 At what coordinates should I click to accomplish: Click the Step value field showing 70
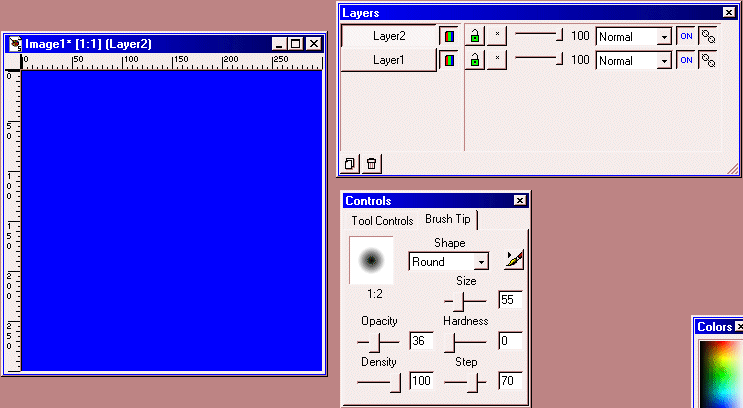[510, 381]
